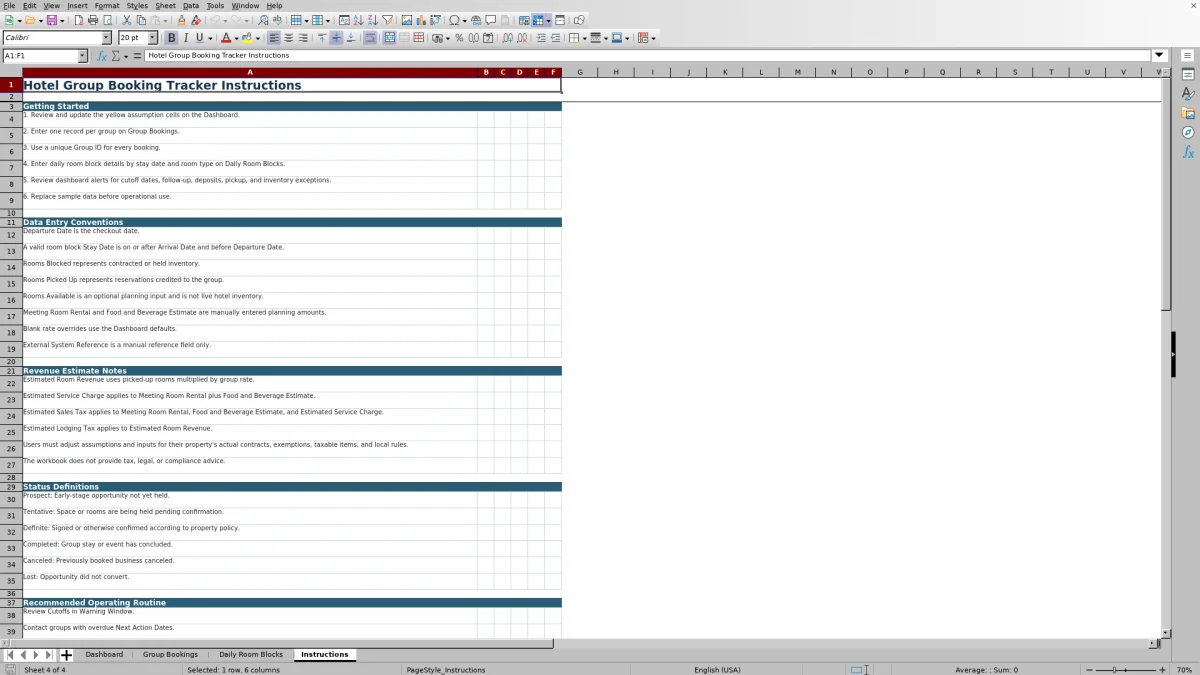Screen dimensions: 1200x675
Task: Click the Clear direct formatting icon
Action: [196, 20]
